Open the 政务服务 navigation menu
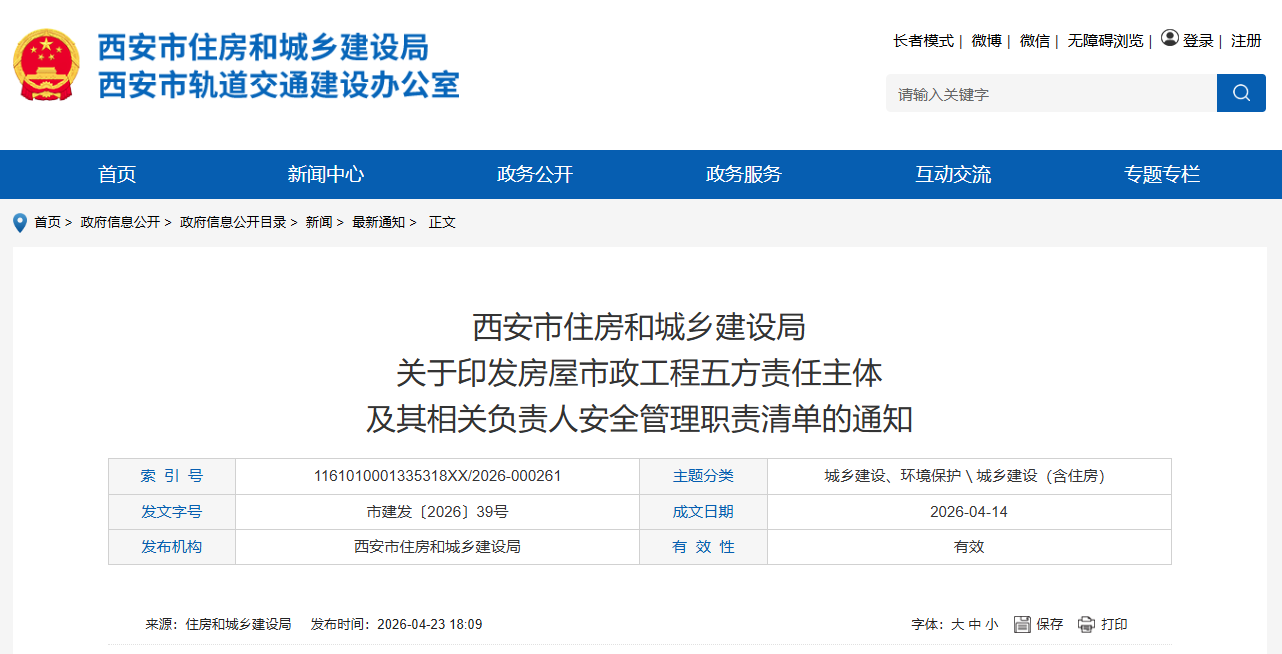Screen dimensions: 1282x654 pyautogui.click(x=744, y=174)
